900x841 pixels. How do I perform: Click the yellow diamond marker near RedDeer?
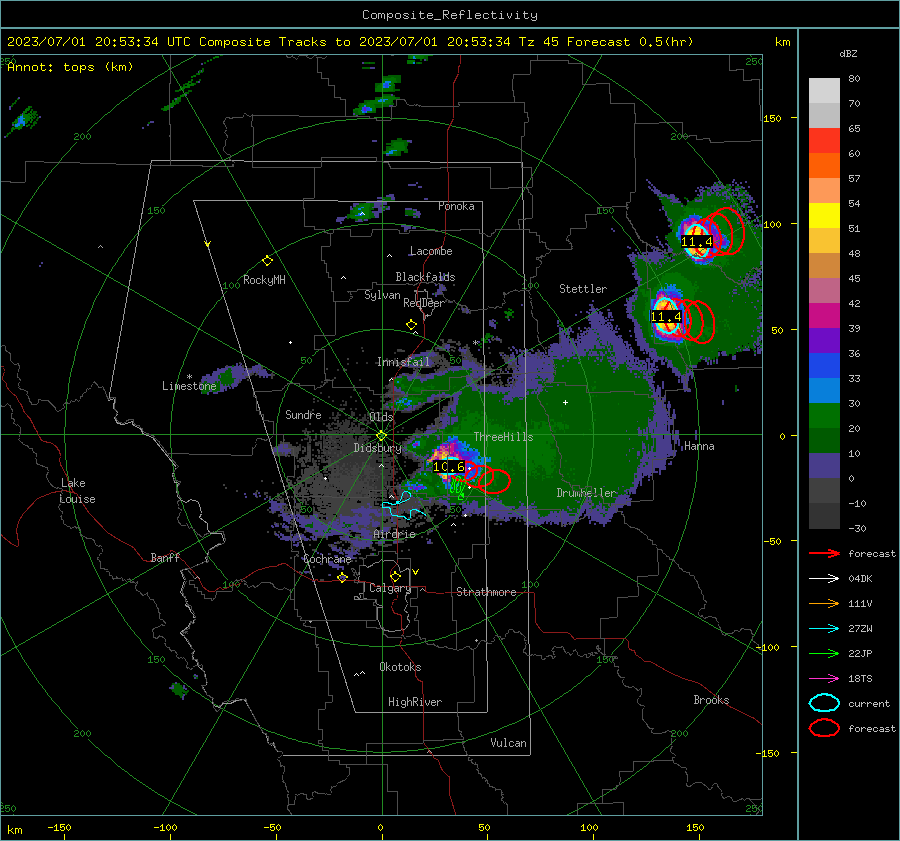pyautogui.click(x=411, y=325)
